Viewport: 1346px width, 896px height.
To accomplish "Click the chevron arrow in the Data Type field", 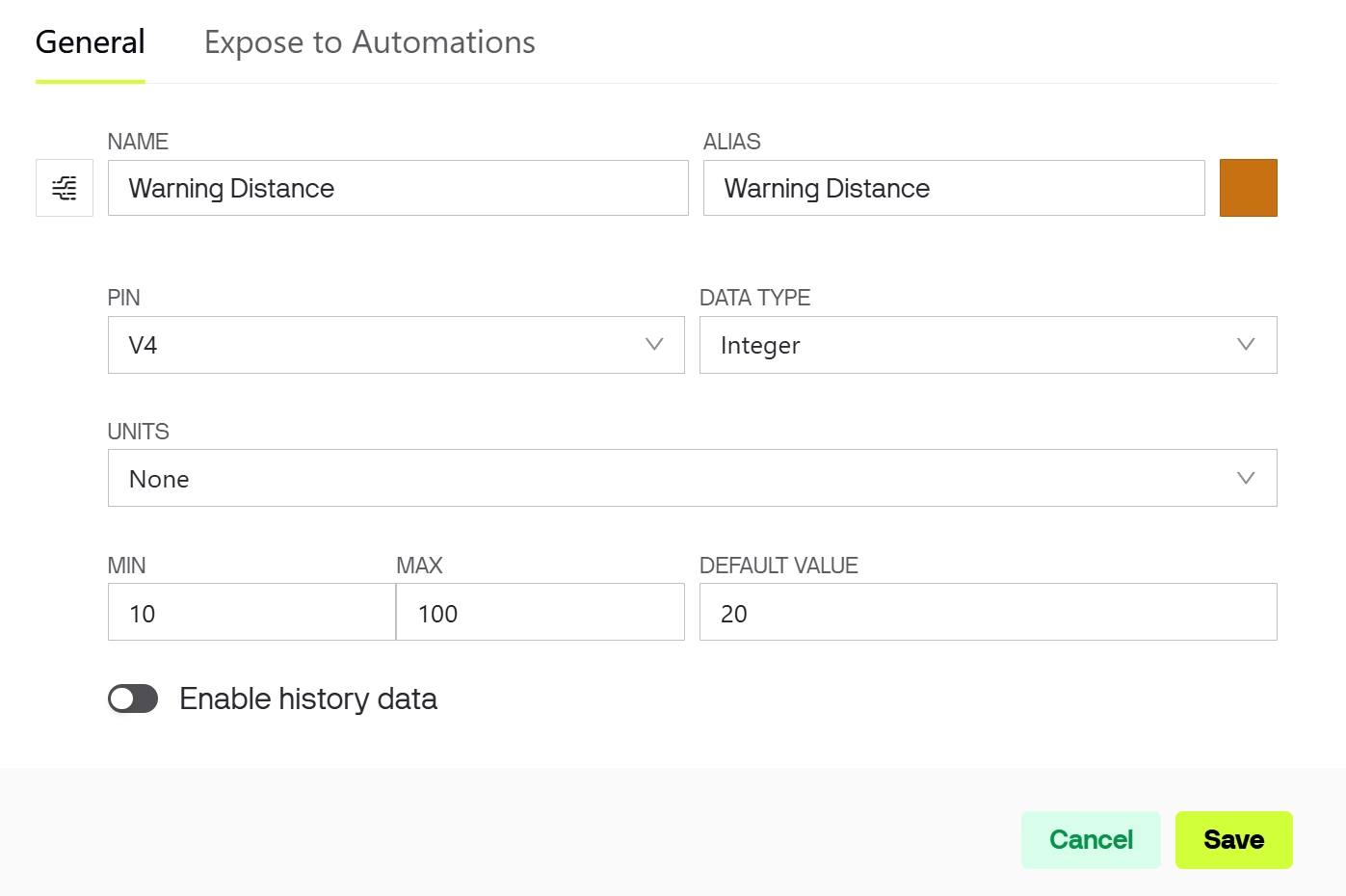I will click(x=1245, y=345).
